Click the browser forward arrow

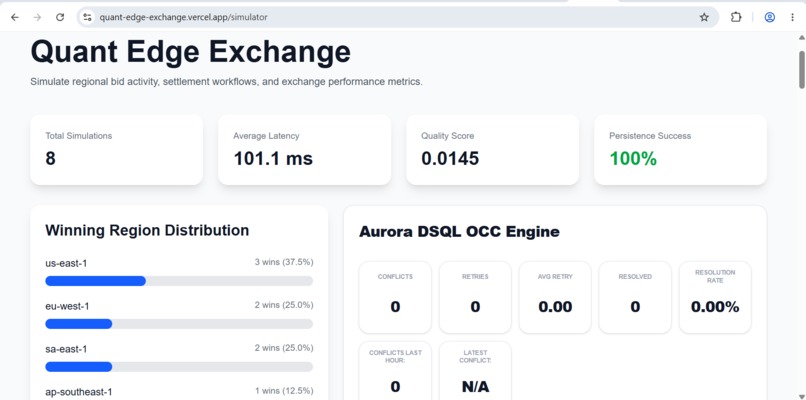point(37,17)
